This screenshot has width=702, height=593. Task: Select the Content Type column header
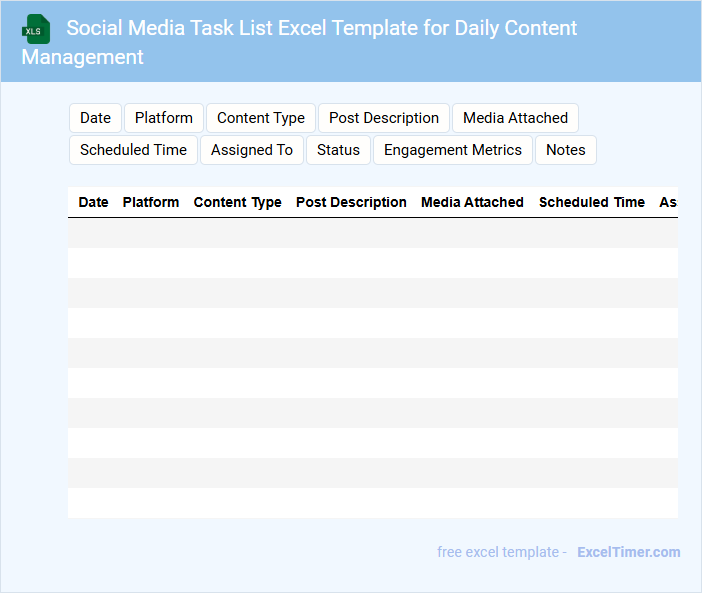click(x=238, y=202)
